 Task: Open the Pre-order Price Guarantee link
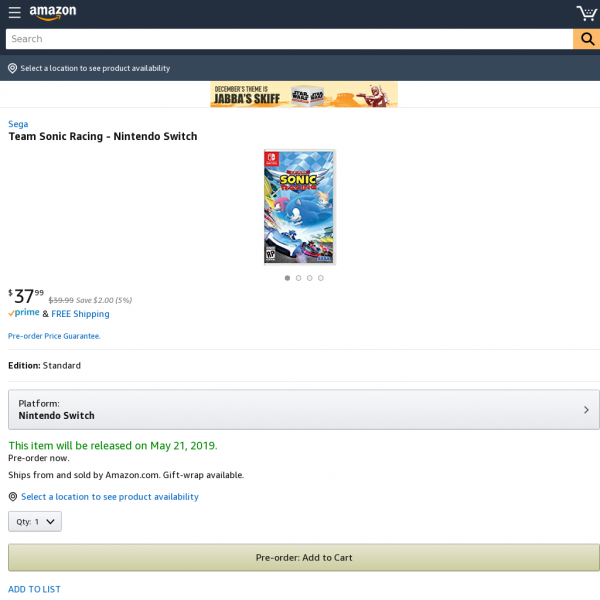pyautogui.click(x=54, y=336)
